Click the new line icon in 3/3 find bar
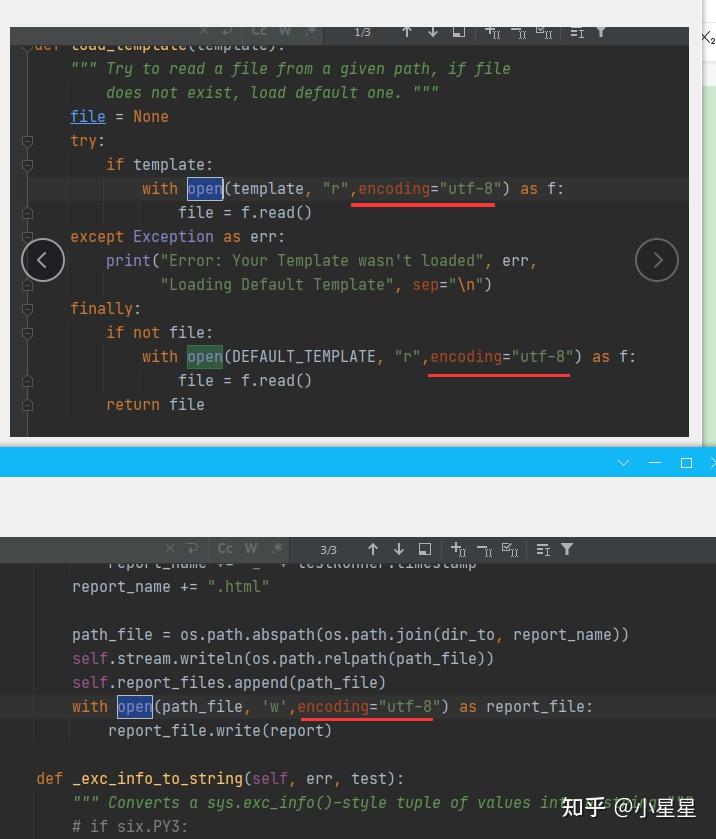716x839 pixels. point(192,548)
